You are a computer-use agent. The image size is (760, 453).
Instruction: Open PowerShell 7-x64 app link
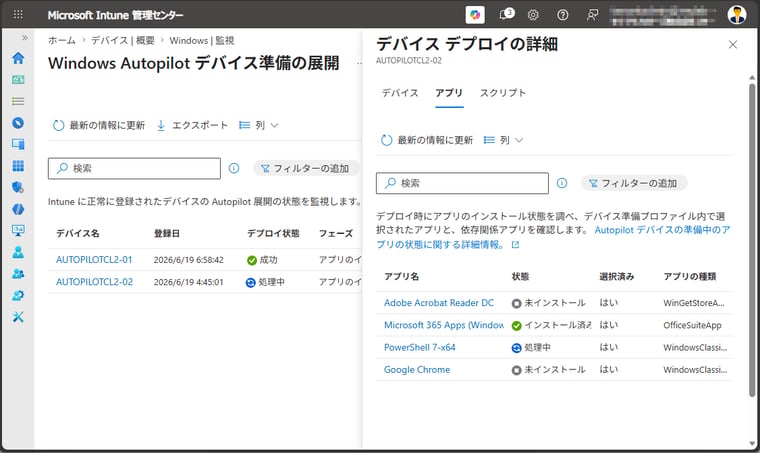click(420, 347)
